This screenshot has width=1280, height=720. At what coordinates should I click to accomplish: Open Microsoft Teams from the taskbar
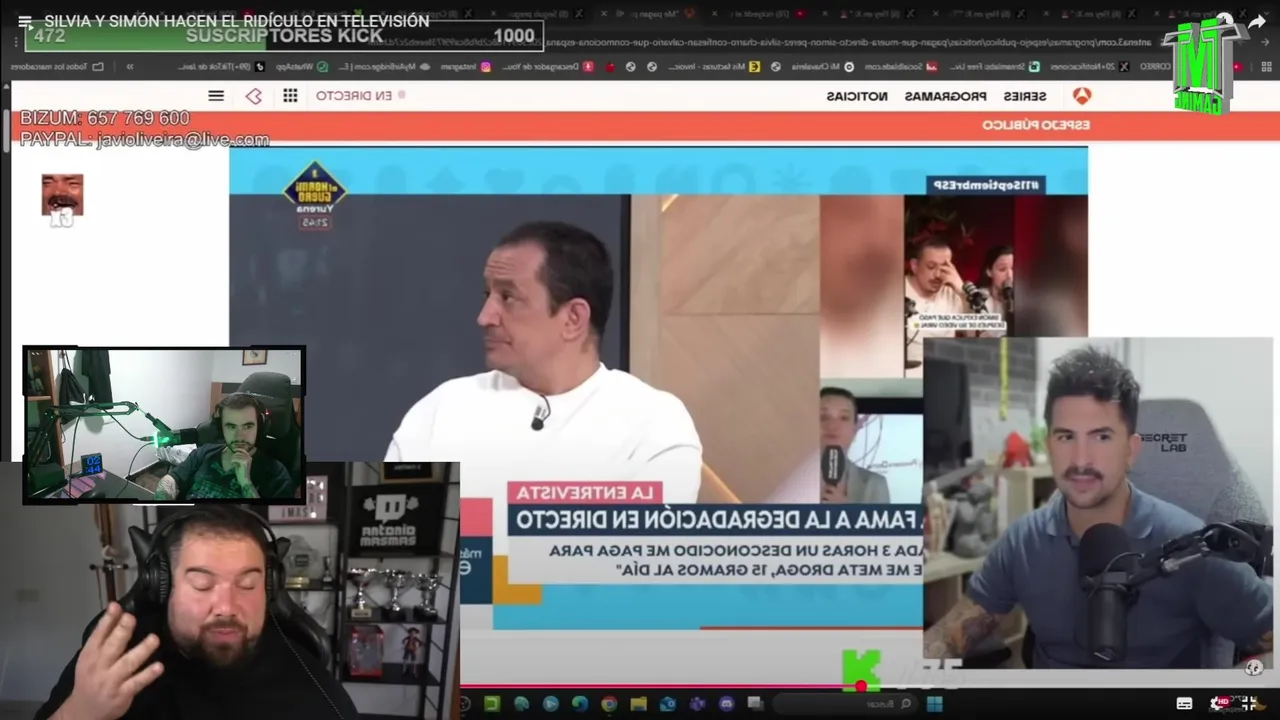(x=698, y=704)
